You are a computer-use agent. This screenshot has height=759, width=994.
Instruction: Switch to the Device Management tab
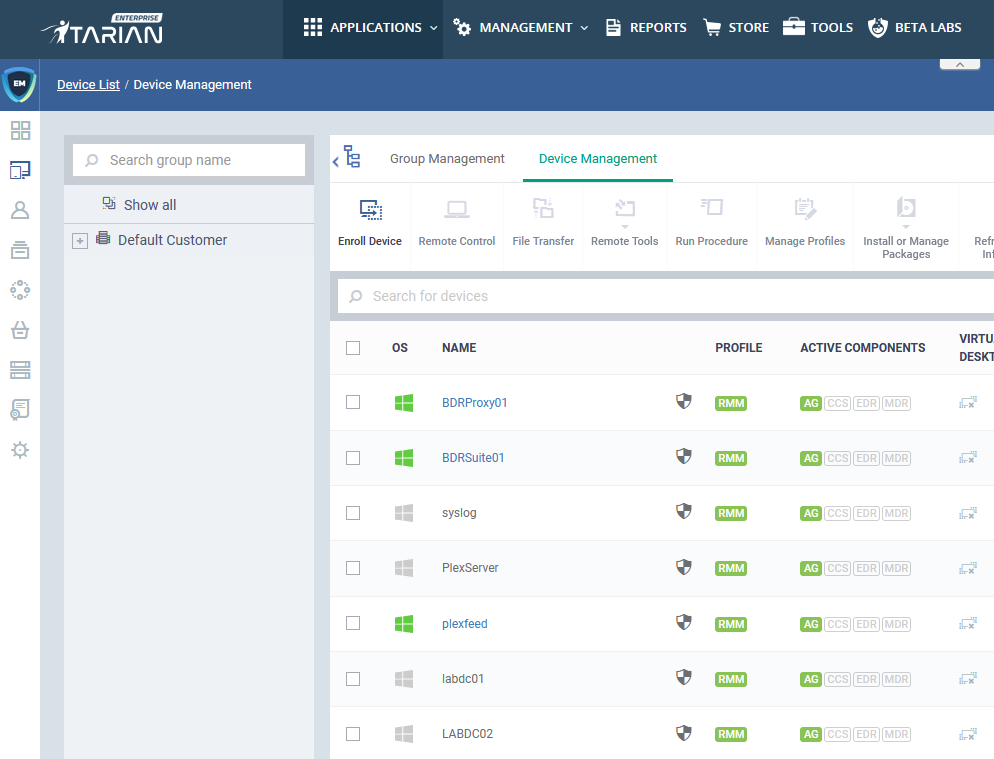coord(598,159)
